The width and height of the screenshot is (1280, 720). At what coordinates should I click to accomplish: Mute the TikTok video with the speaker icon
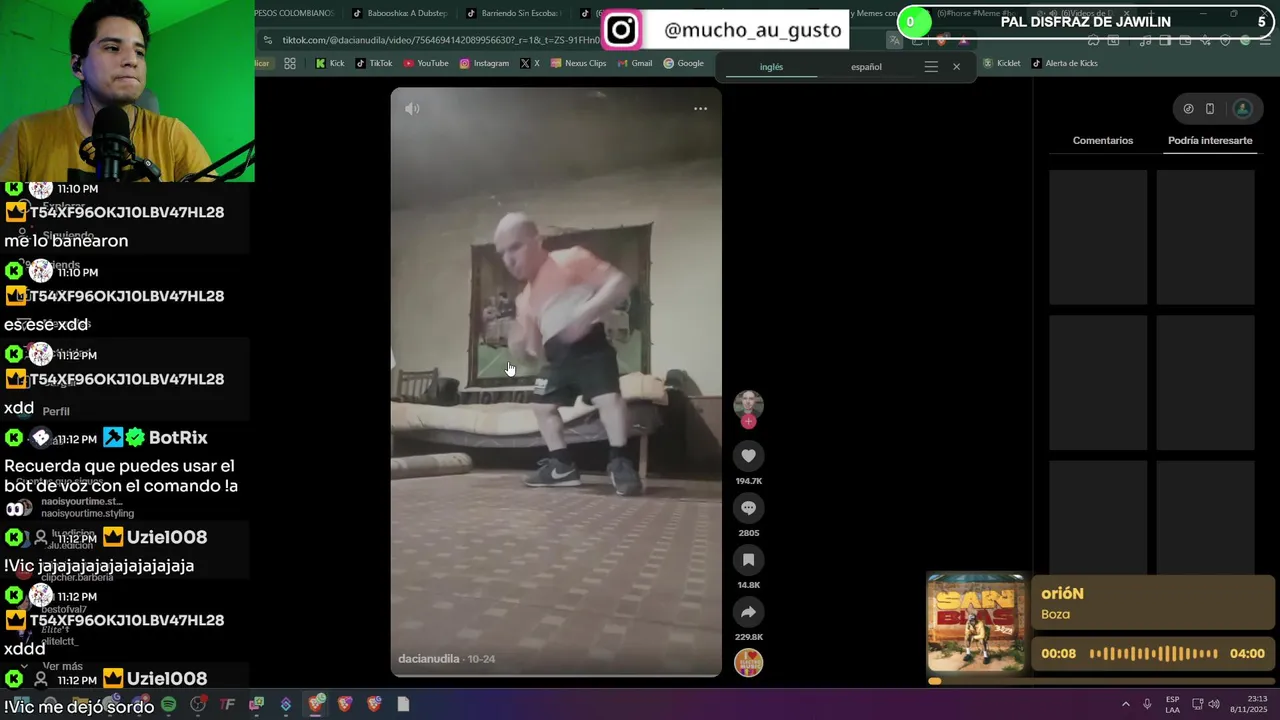(412, 108)
